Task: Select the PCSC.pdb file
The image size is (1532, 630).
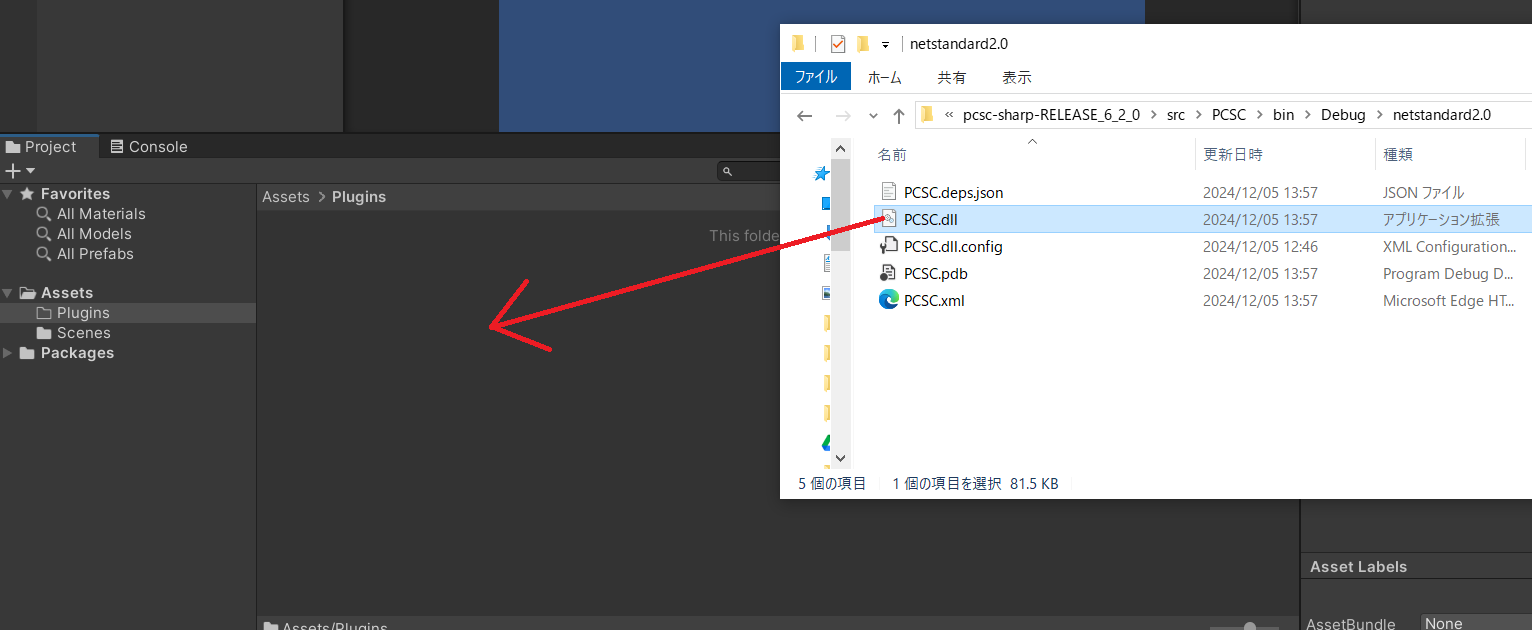Action: [x=1202, y=273]
